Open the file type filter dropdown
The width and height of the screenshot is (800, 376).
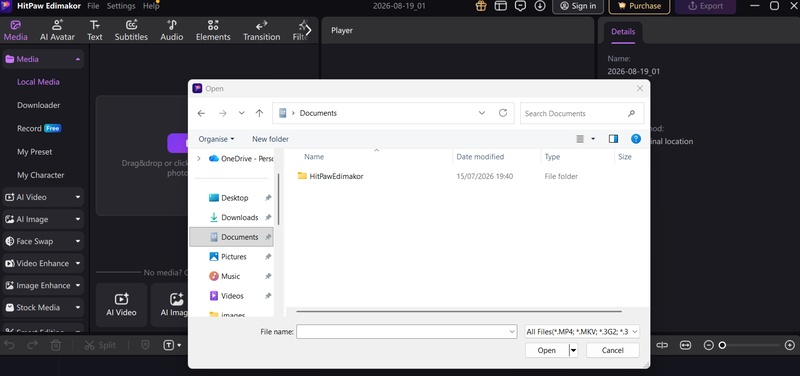click(x=582, y=332)
